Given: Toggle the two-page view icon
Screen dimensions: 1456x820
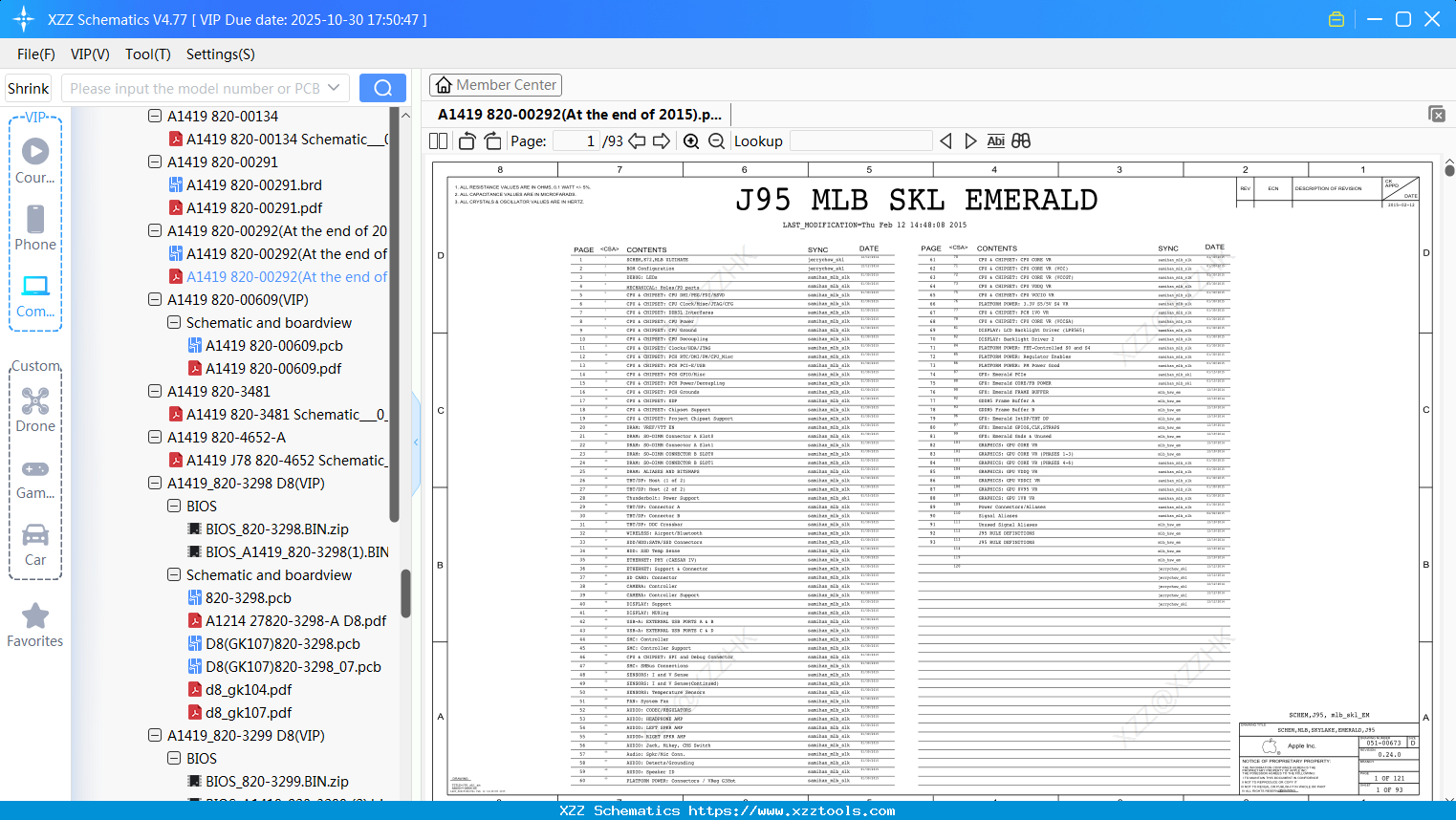Looking at the screenshot, I should click(x=438, y=140).
